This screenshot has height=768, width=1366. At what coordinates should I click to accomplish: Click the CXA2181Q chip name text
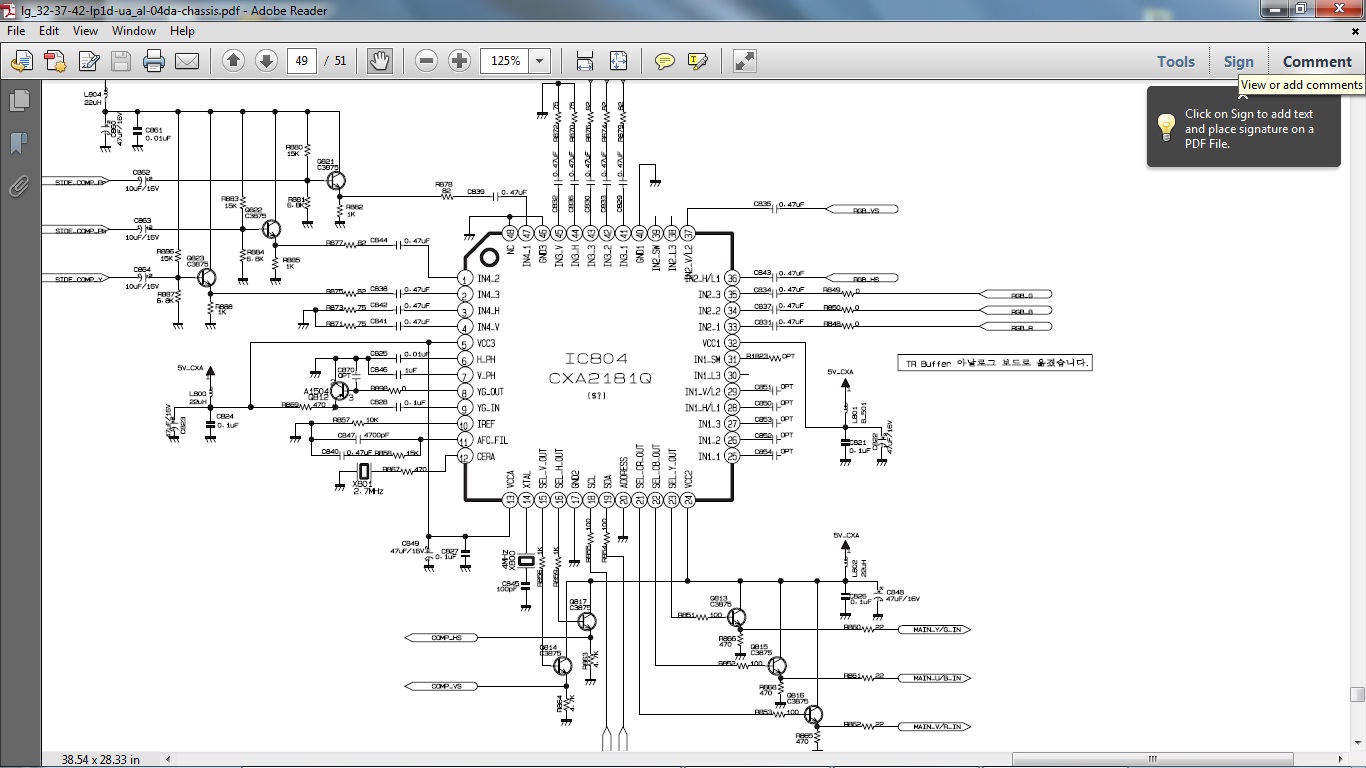600,378
